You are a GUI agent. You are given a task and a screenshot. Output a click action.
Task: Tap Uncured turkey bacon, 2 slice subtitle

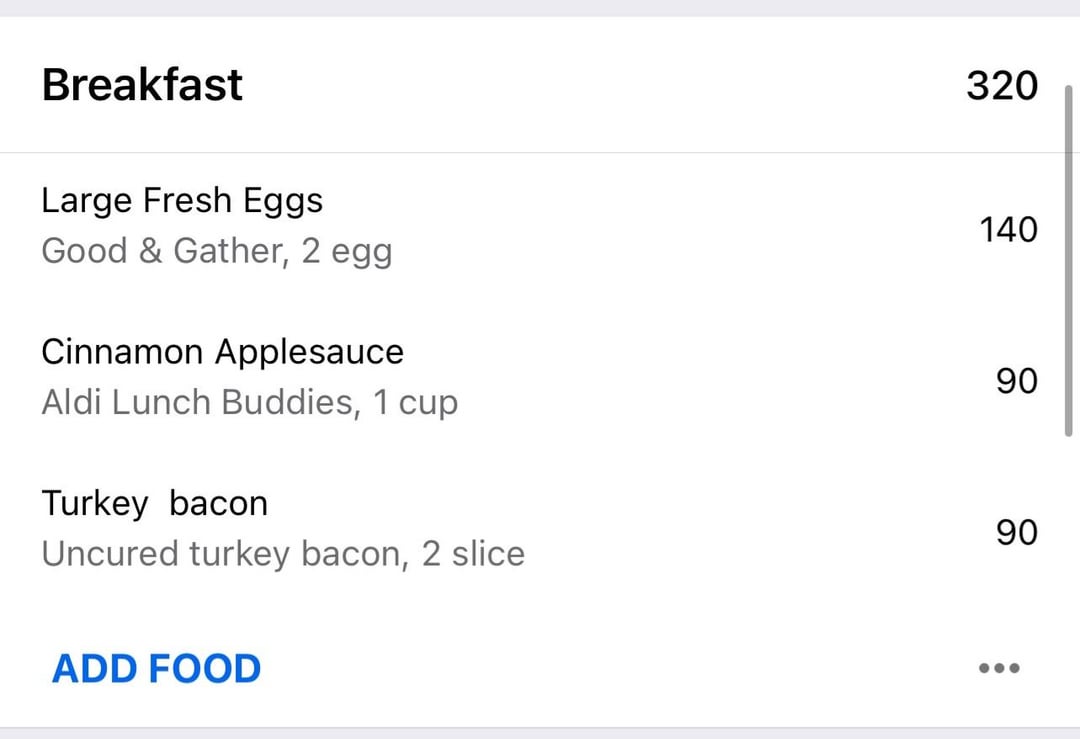pos(283,554)
